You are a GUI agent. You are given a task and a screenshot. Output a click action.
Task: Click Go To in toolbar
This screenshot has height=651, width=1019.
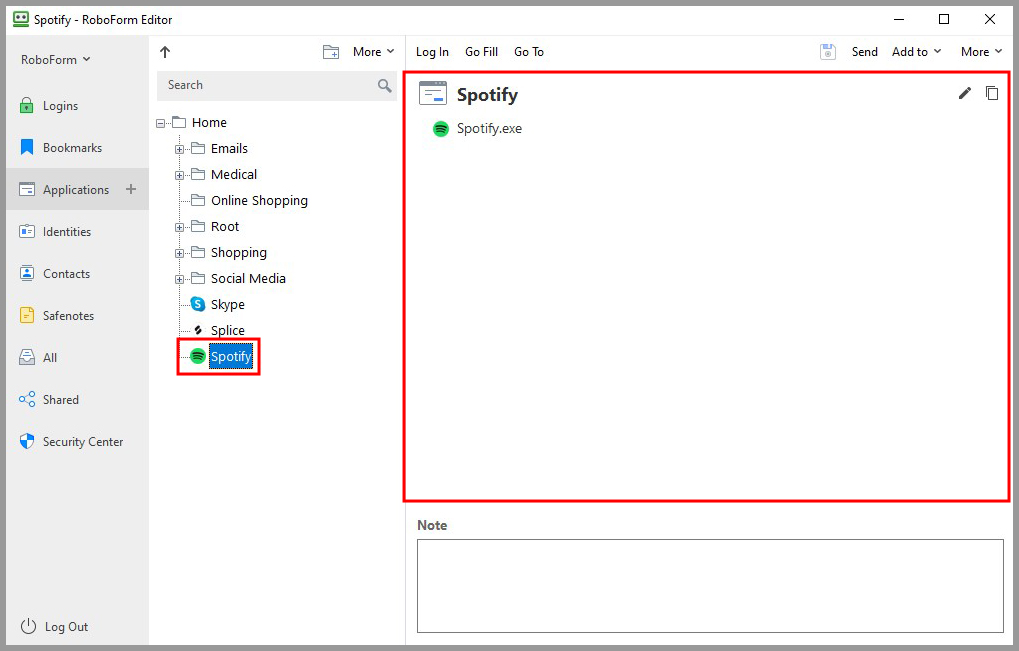[529, 52]
